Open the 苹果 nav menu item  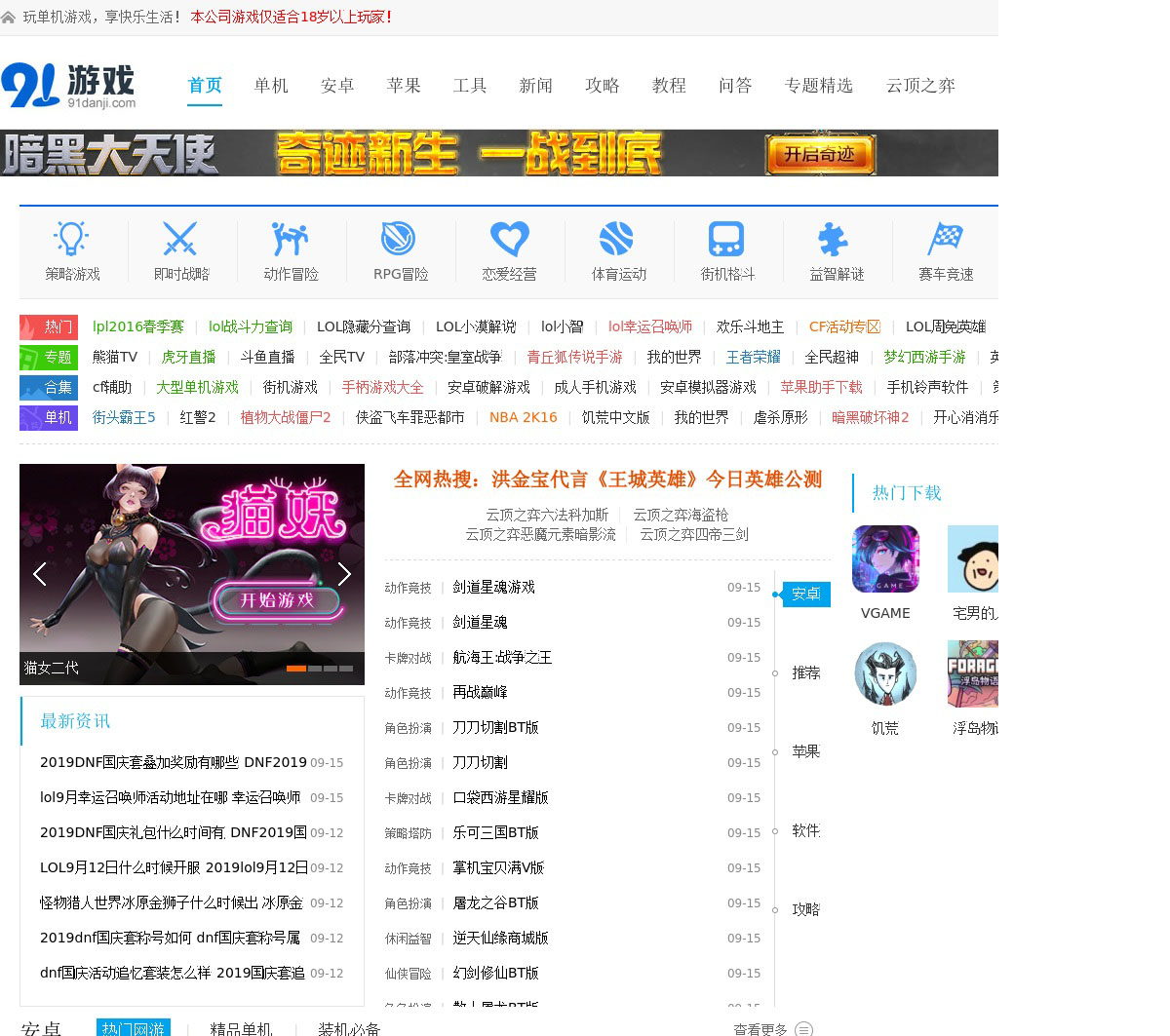click(x=404, y=86)
